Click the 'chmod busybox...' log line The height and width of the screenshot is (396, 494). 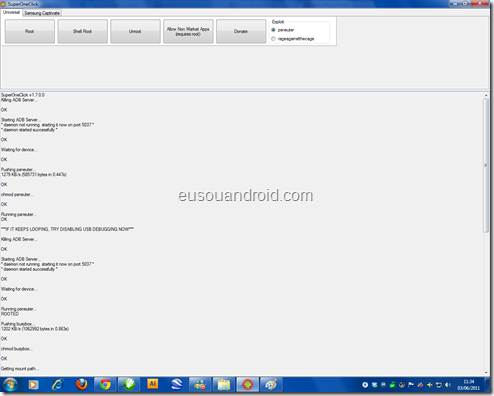pos(17,349)
